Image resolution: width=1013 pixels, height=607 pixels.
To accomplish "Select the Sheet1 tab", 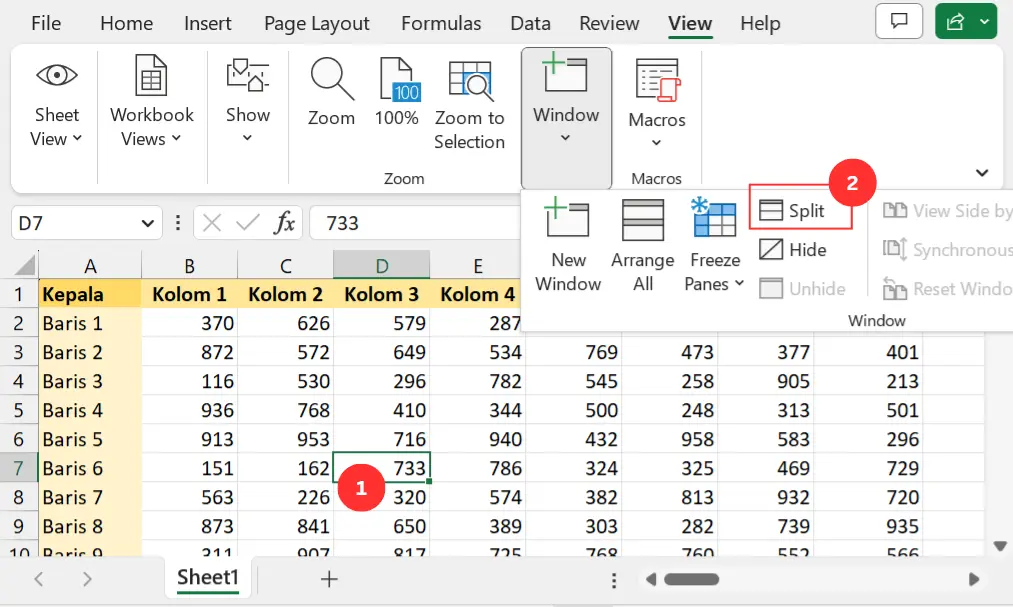I will click(x=208, y=578).
